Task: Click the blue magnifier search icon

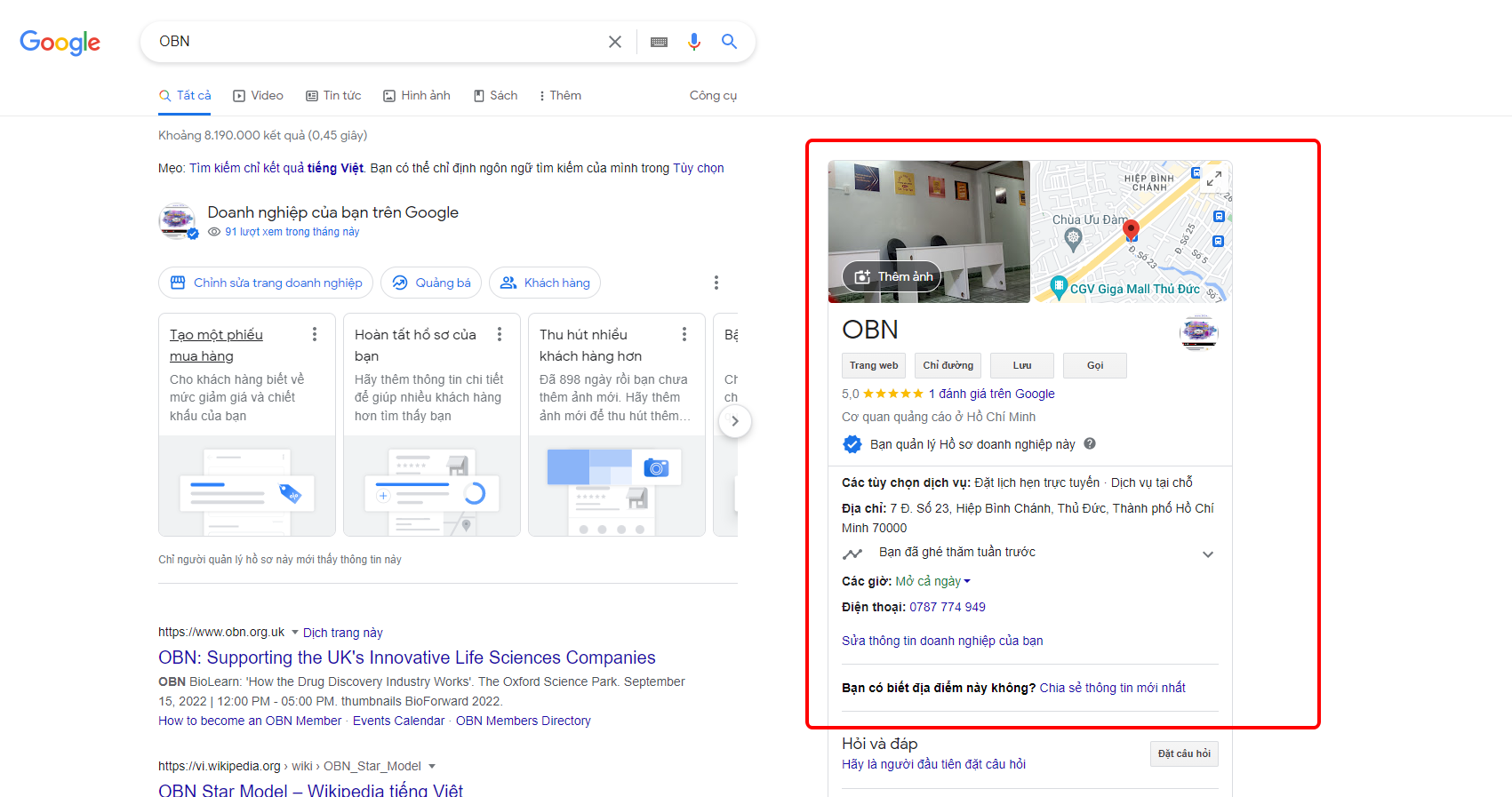Action: [729, 42]
